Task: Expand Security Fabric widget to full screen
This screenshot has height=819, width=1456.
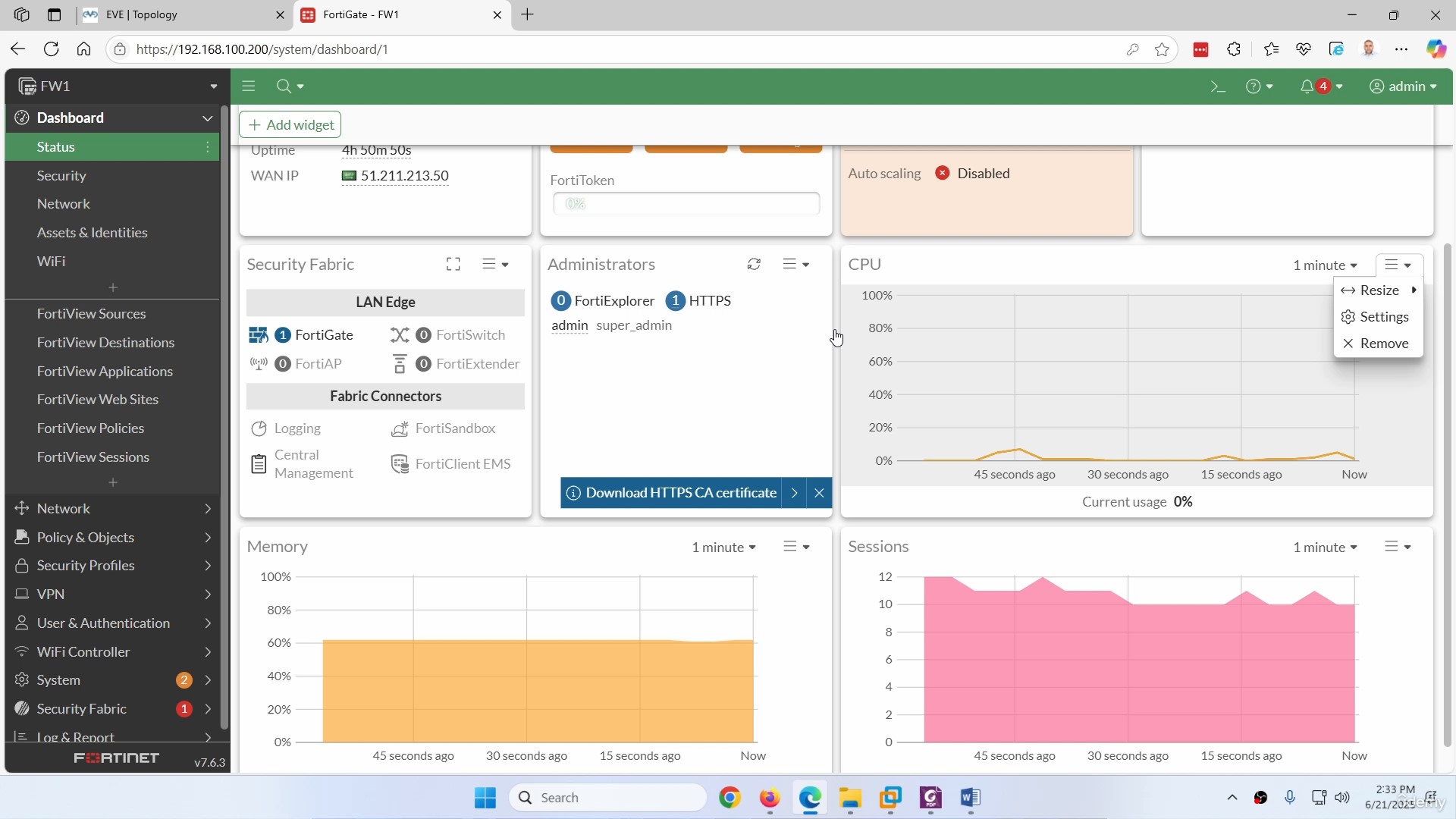Action: click(x=453, y=264)
